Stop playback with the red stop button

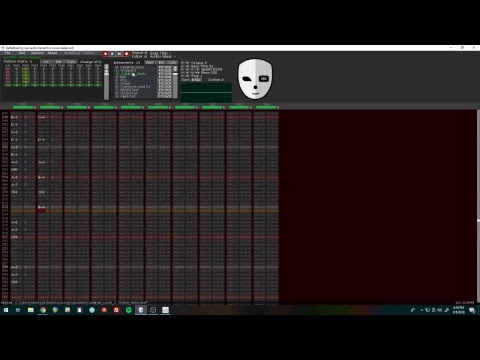tap(105, 54)
